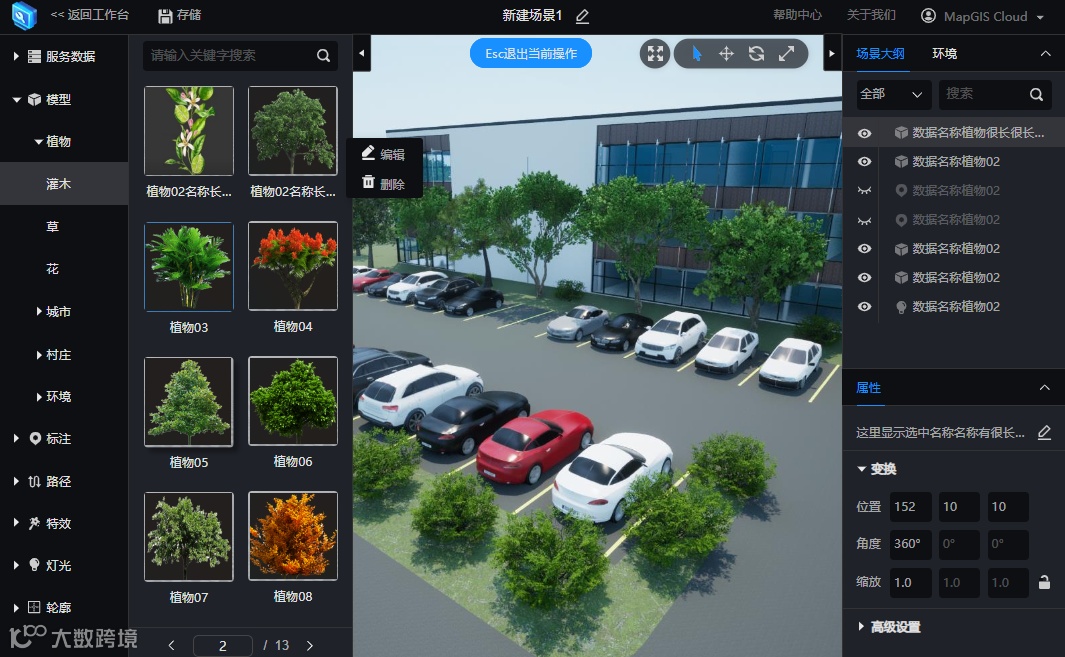Screen dimensions: 1065x657
Task: Collapse right panel with arrow handle
Action: 831,53
